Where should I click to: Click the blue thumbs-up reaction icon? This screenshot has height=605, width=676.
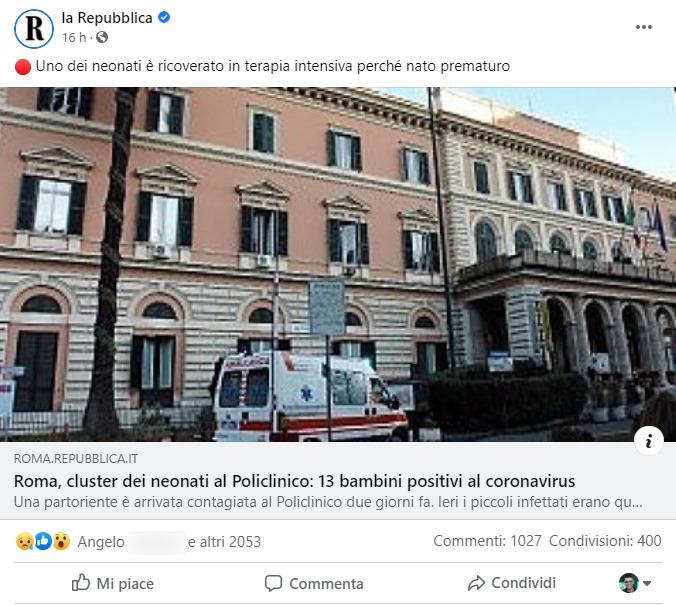(43, 541)
